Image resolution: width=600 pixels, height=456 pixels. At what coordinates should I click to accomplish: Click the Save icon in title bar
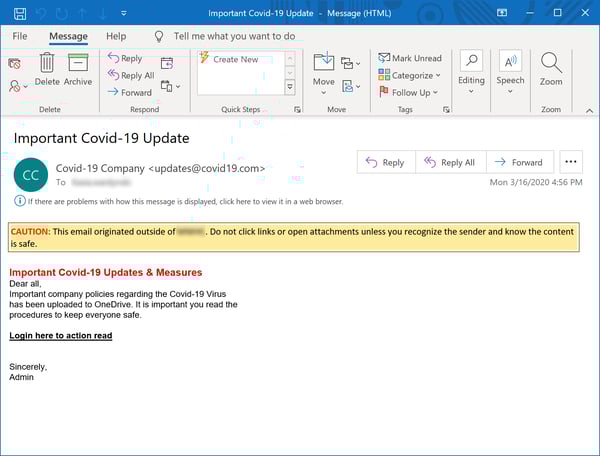(14, 13)
